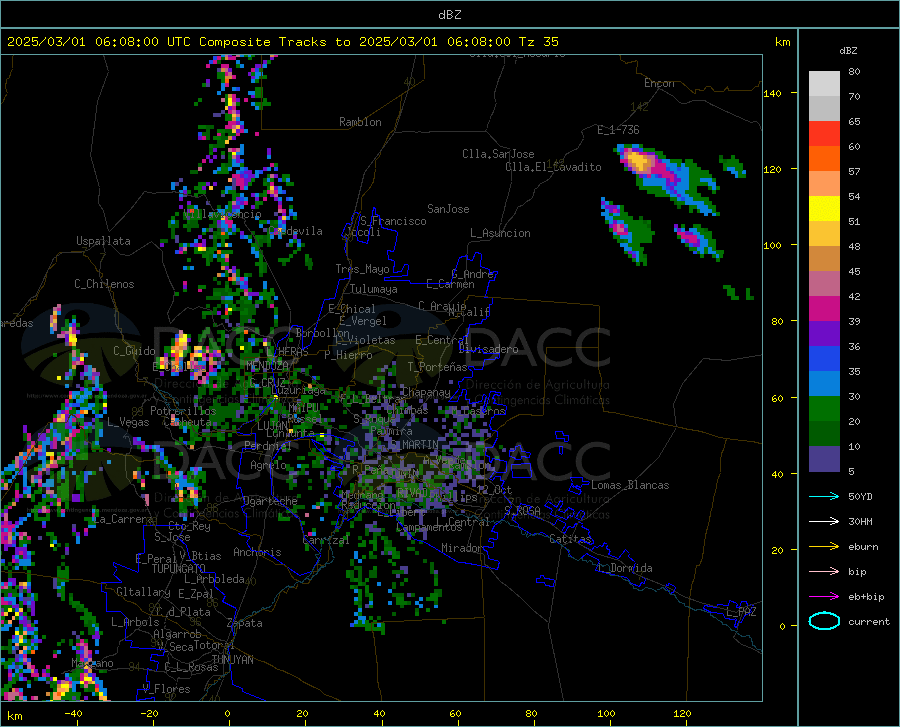Click the Chapanay map label
The height and width of the screenshot is (727, 900).
426,392
